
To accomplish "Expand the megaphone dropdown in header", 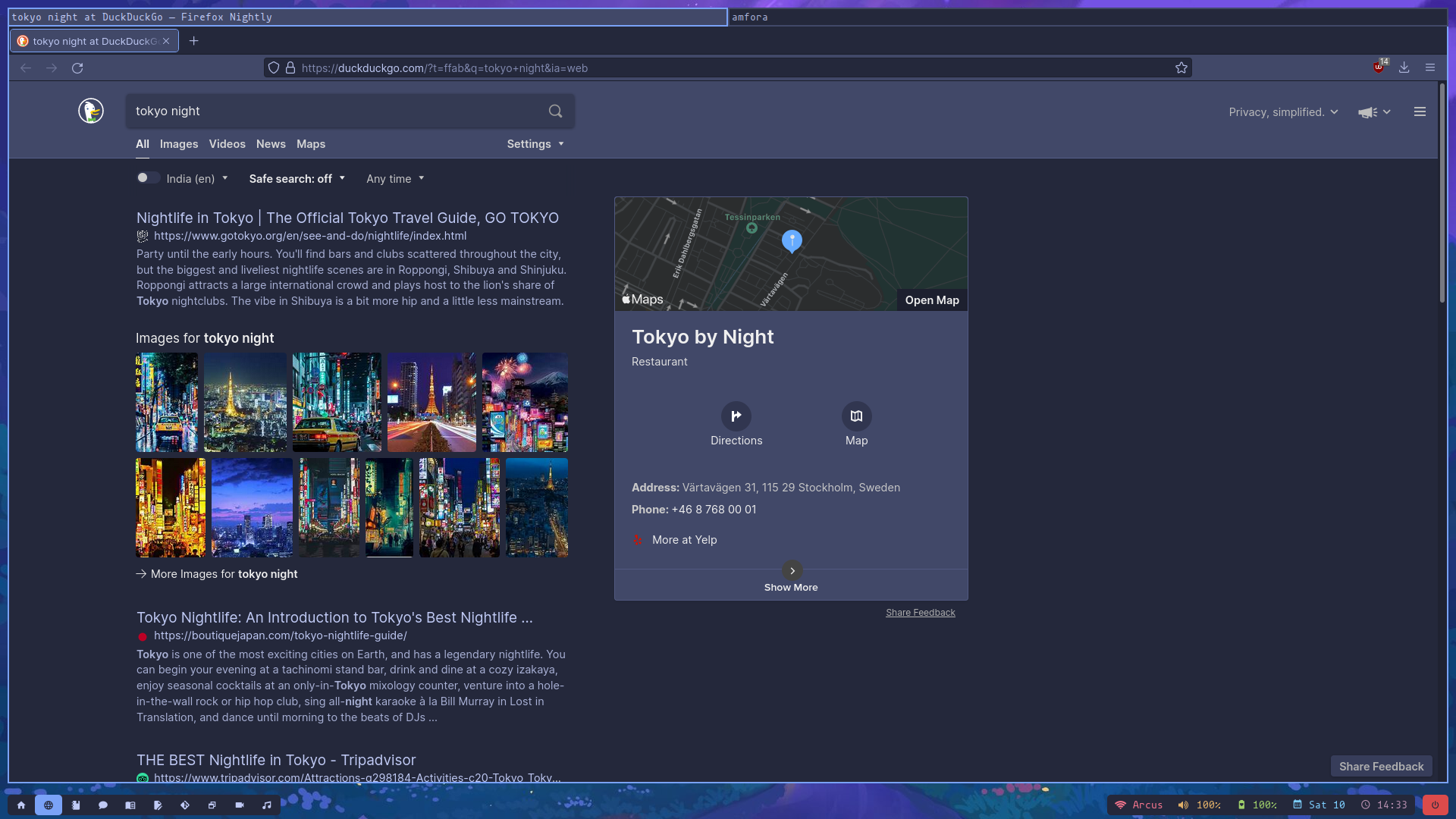I will [x=1374, y=112].
